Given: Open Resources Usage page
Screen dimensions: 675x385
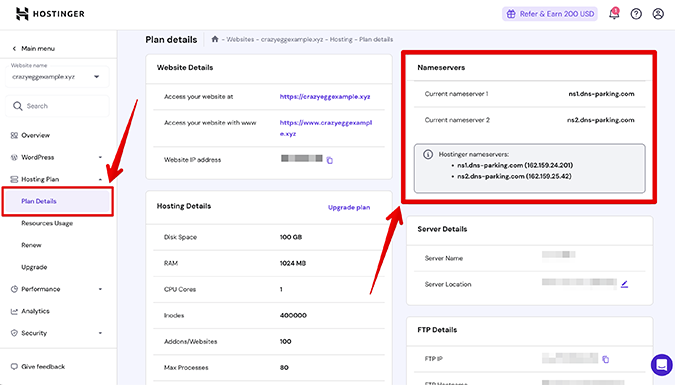Looking at the screenshot, I should click(47, 223).
